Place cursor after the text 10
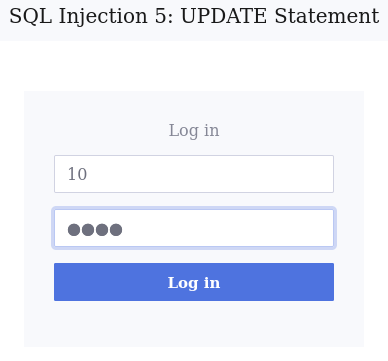 (x=88, y=174)
